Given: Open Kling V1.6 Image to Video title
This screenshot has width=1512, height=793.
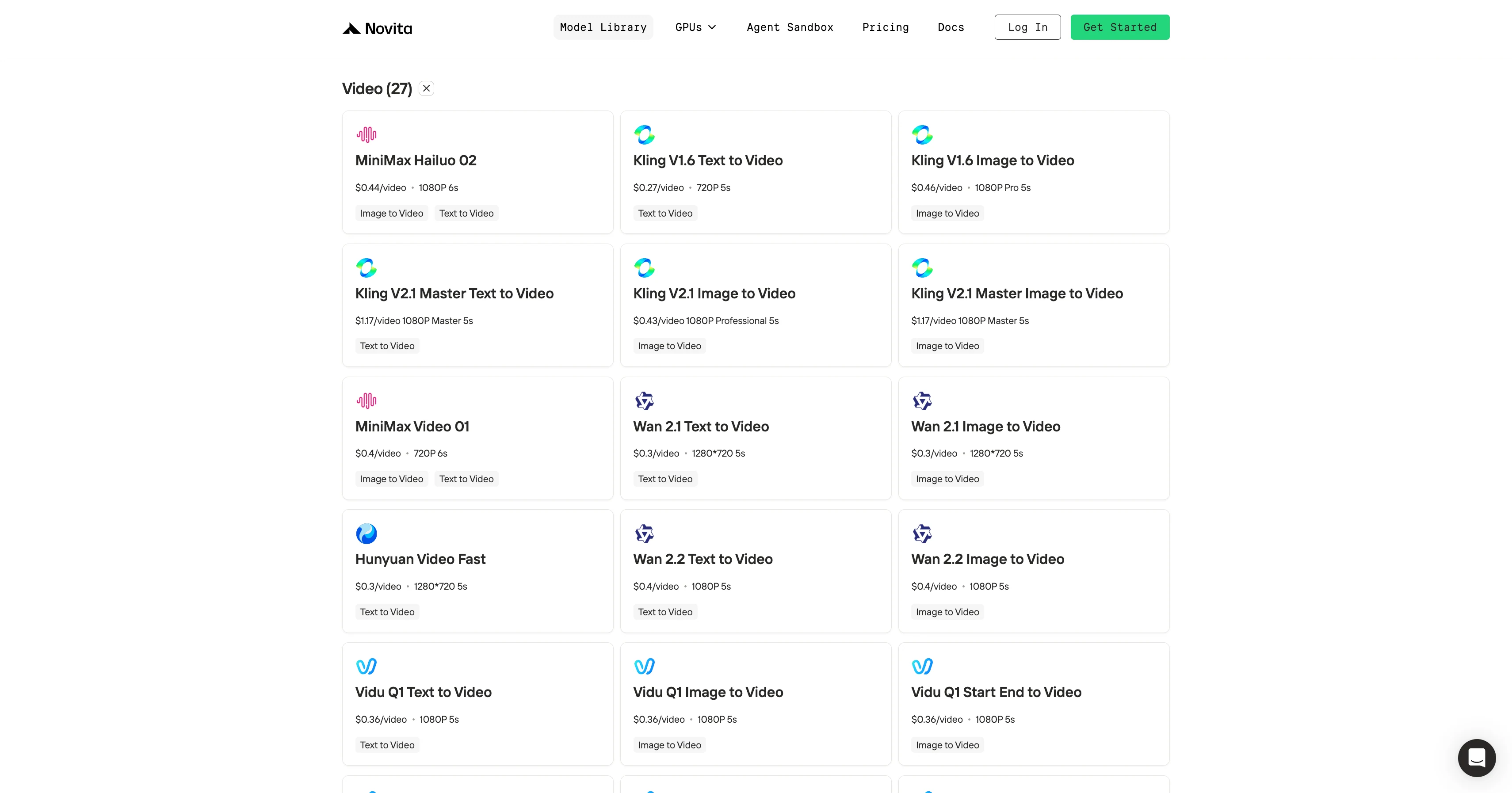Looking at the screenshot, I should point(992,160).
